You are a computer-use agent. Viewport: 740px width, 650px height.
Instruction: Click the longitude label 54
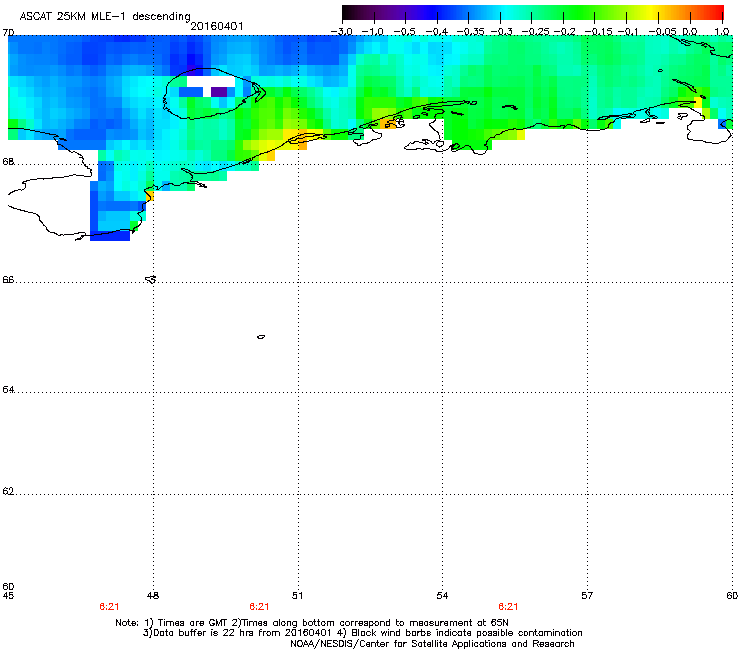[x=442, y=596]
